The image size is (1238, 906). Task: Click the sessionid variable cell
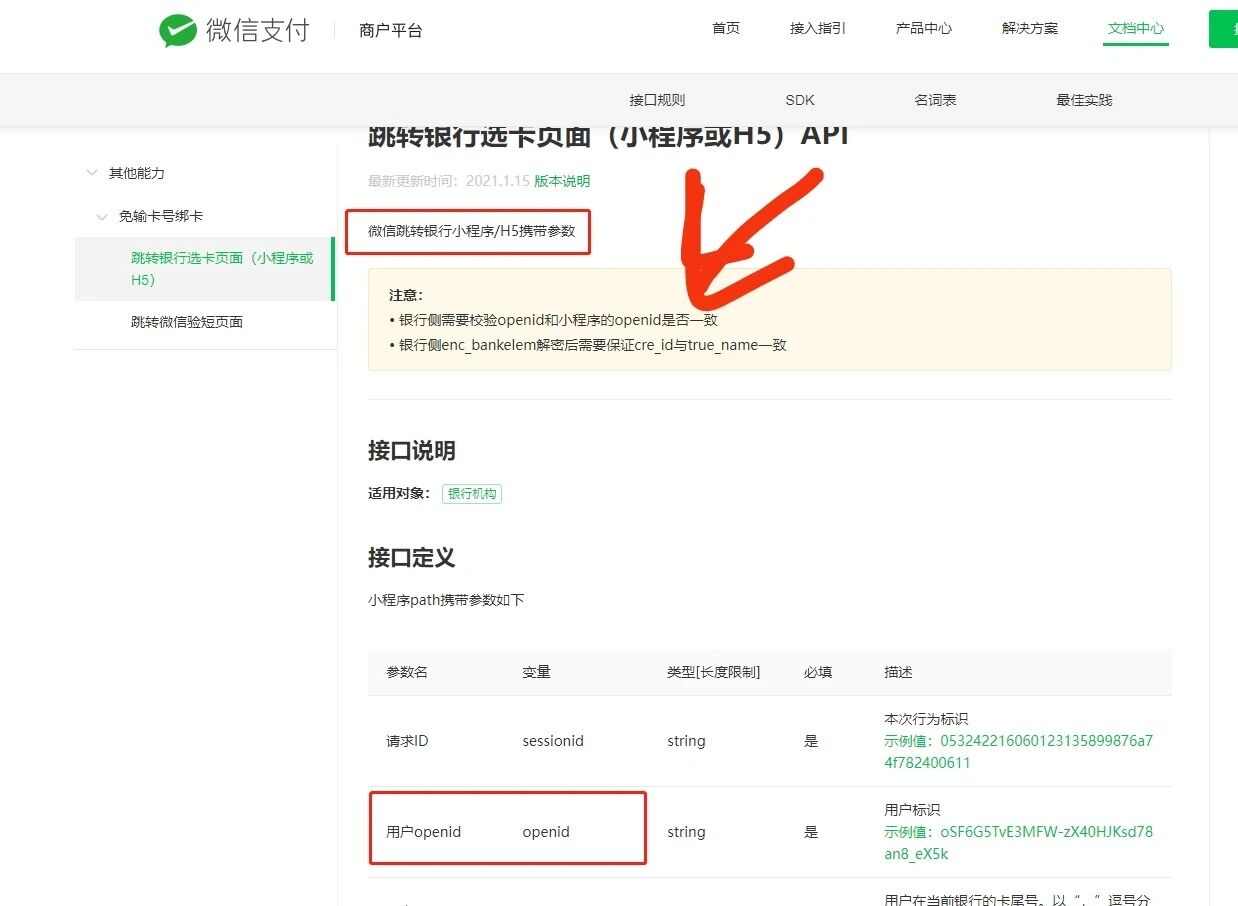pos(553,741)
